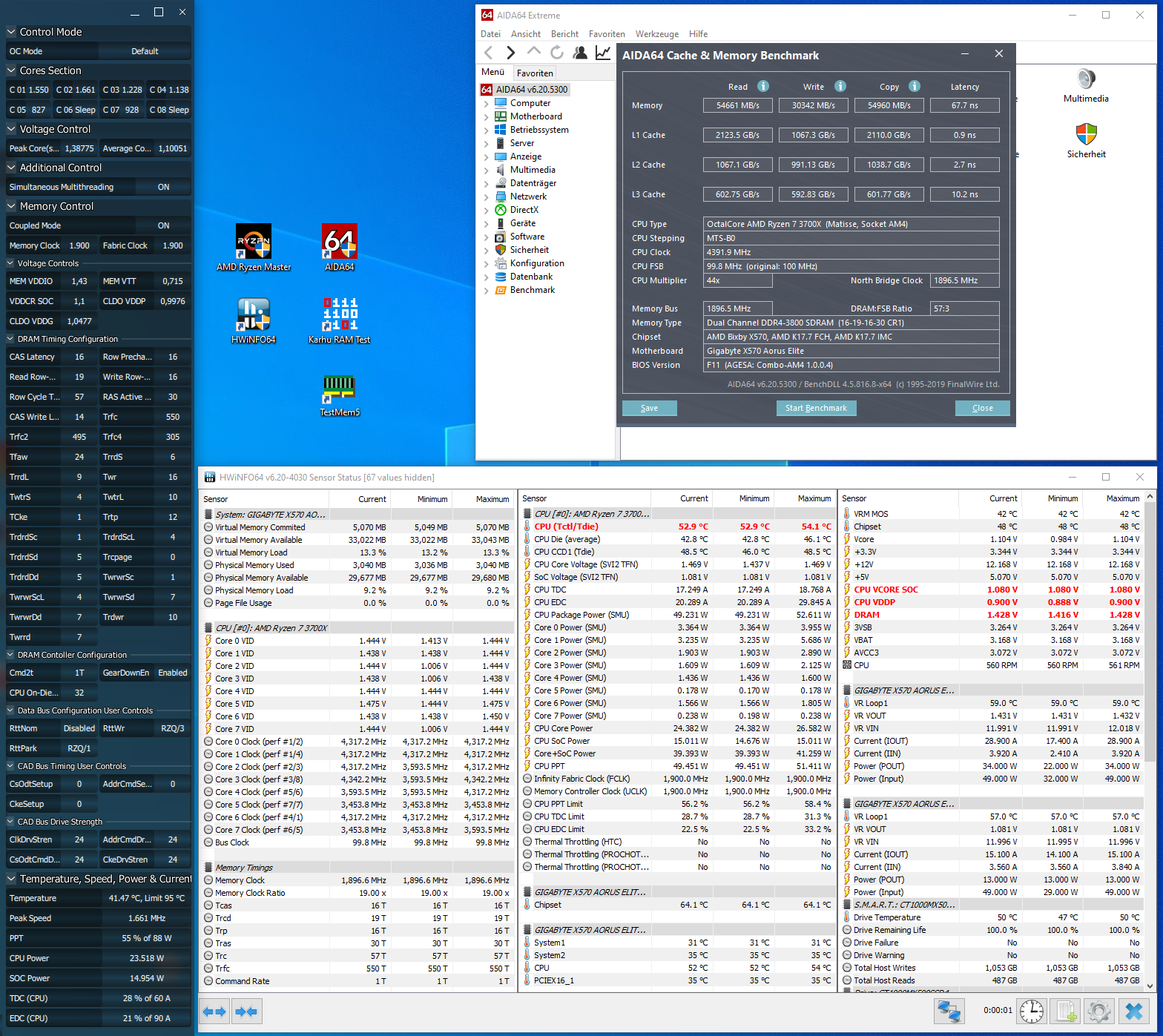The width and height of the screenshot is (1163, 1036).
Task: Open the AIDA64 report wizard user icon
Action: tap(580, 53)
